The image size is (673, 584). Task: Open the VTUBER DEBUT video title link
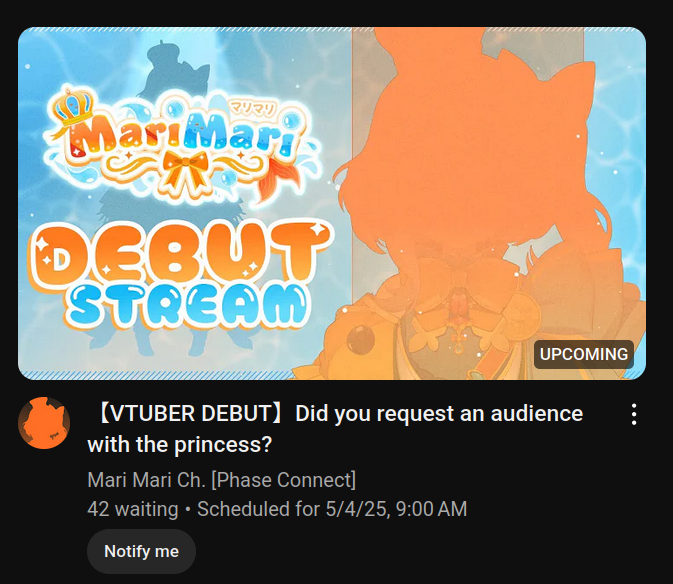(335, 429)
